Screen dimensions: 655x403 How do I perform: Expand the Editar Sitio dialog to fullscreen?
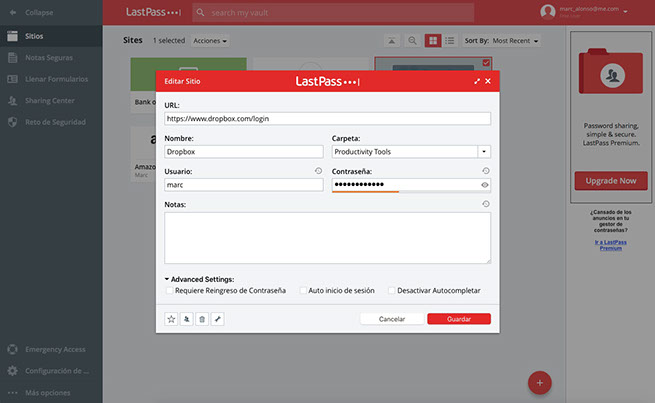point(476,81)
